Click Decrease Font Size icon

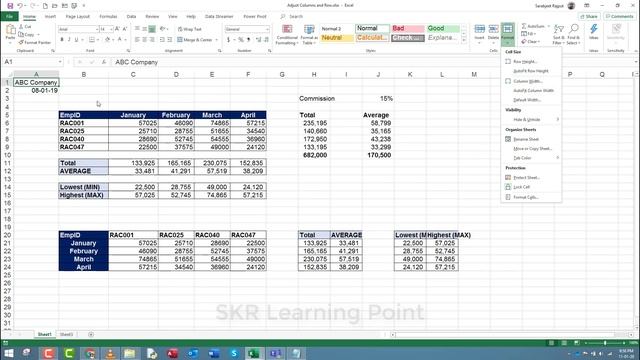point(125,29)
